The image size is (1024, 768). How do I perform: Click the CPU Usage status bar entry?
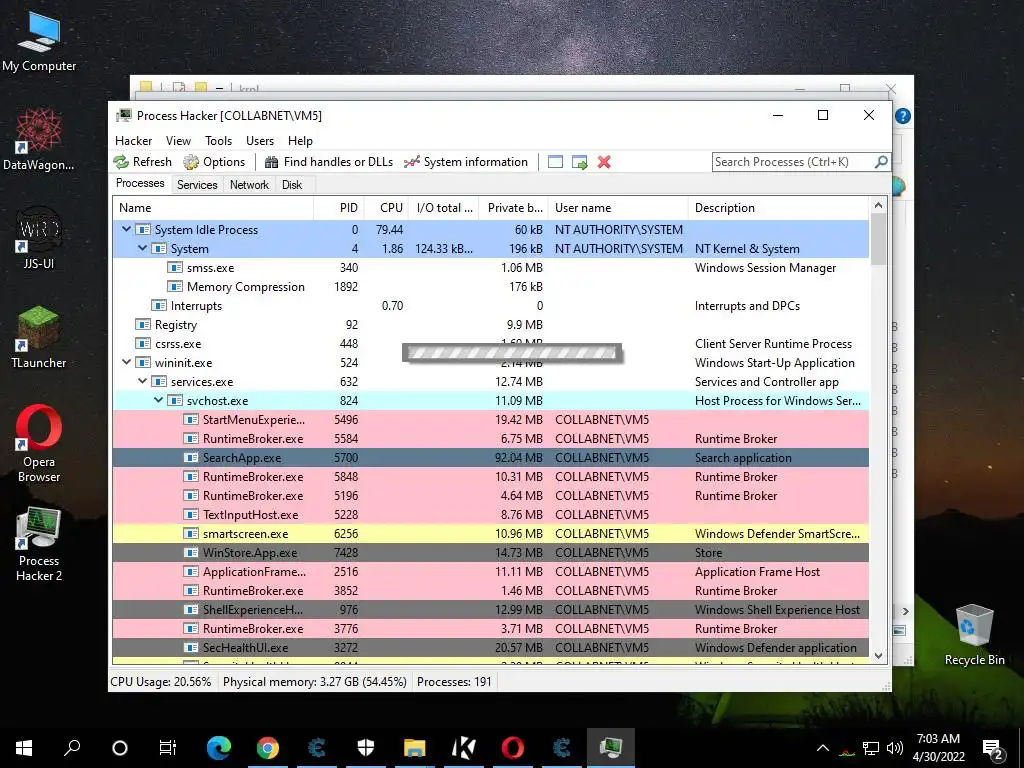coord(161,681)
